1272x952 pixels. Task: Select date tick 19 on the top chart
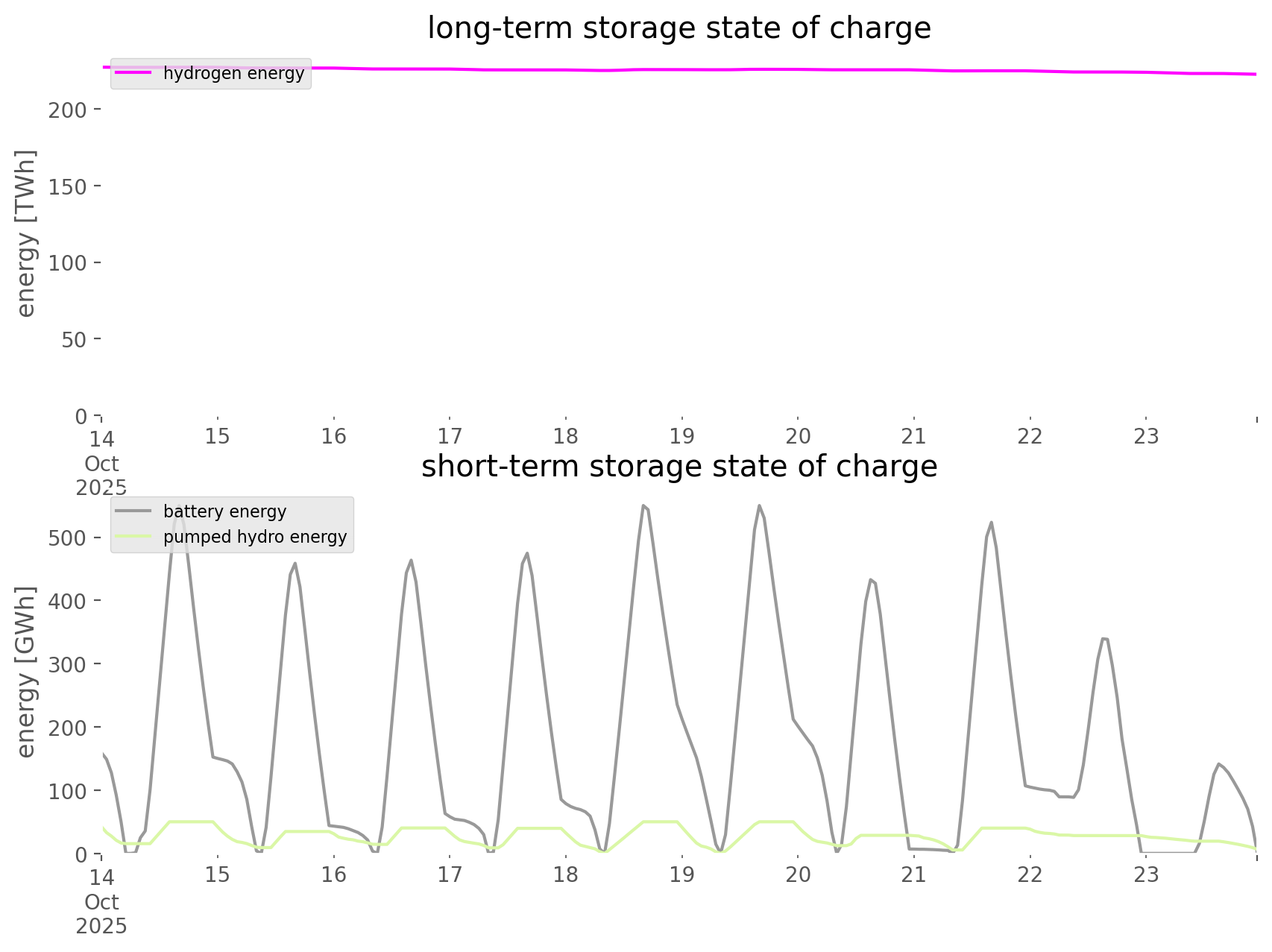pos(681,436)
